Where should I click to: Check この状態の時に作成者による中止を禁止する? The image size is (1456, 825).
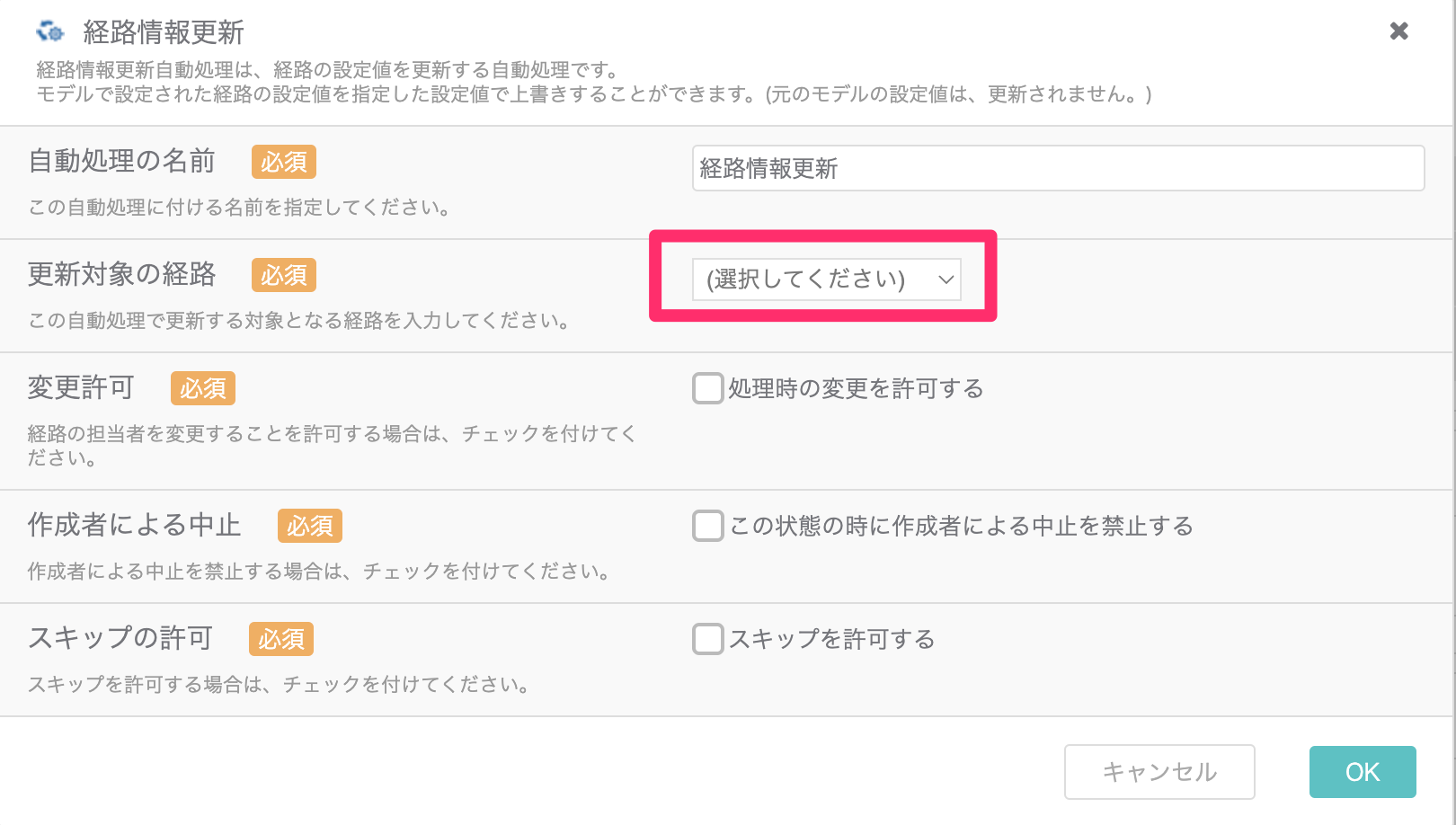tap(707, 526)
